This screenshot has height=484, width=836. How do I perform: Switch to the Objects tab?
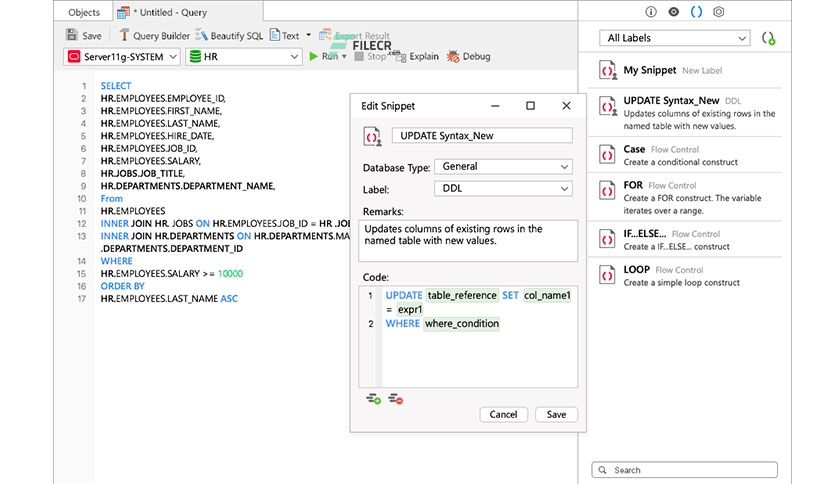pos(84,12)
